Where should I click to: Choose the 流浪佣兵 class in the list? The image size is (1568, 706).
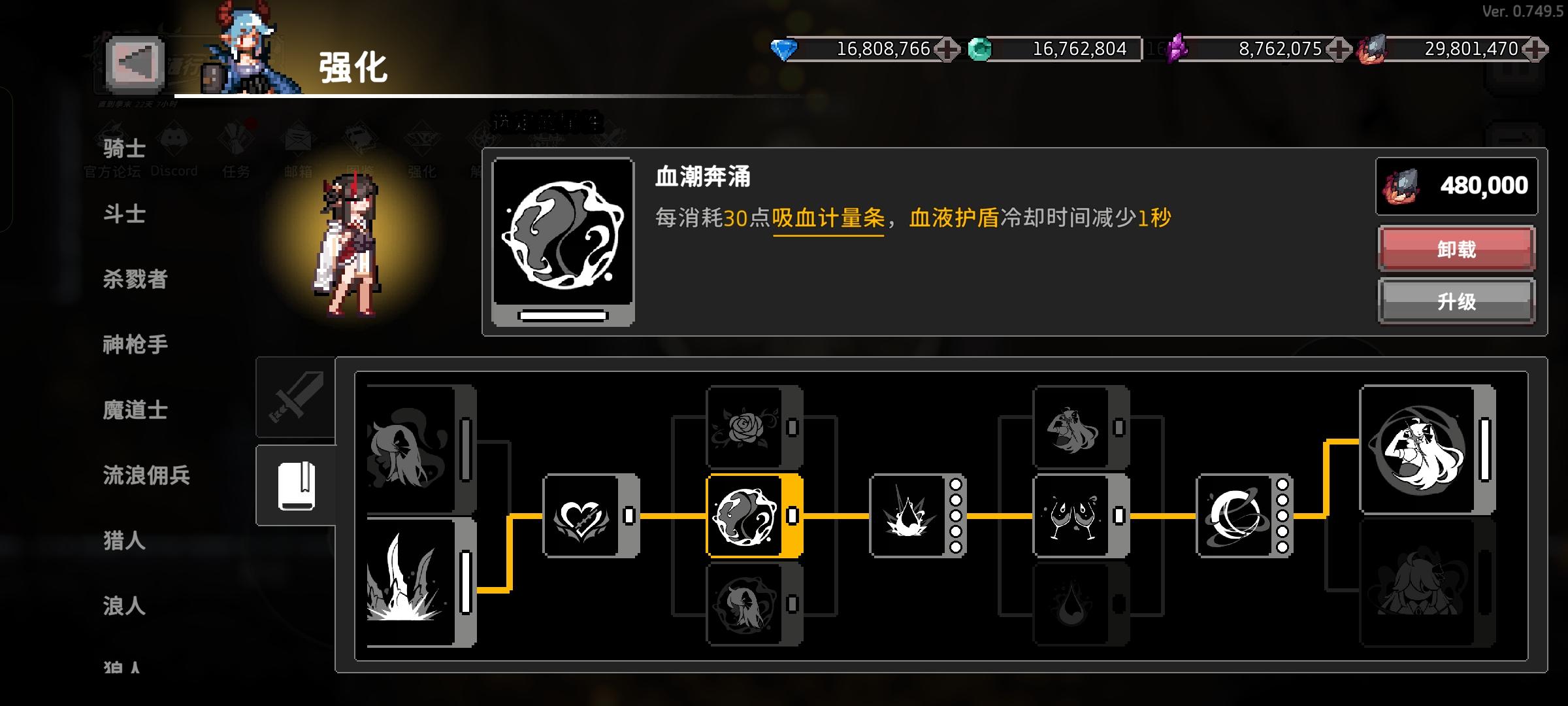146,475
